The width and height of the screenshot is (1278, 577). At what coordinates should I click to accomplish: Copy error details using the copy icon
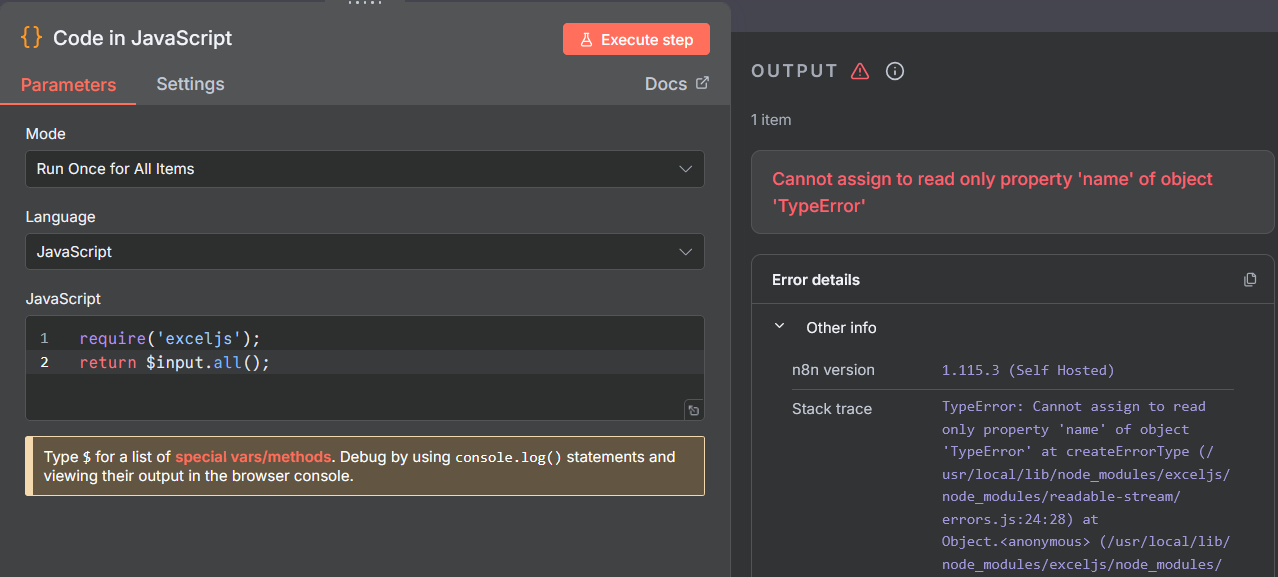pos(1249,280)
